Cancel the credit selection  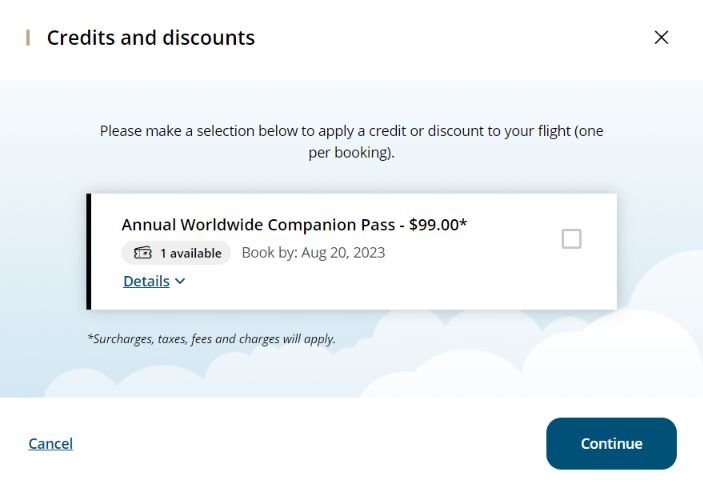click(x=51, y=444)
